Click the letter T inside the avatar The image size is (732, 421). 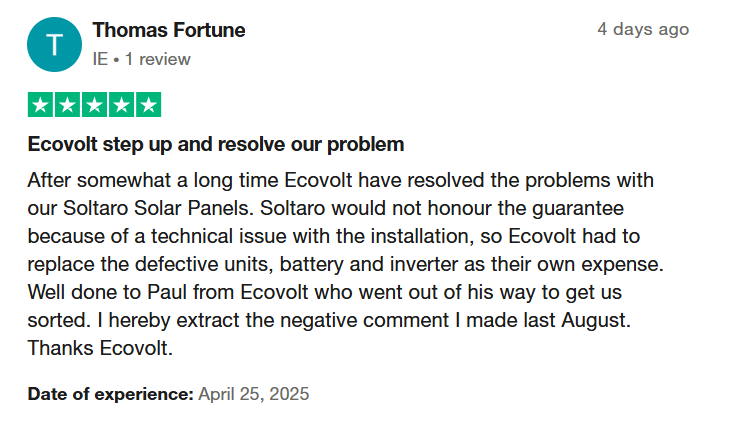tap(55, 45)
